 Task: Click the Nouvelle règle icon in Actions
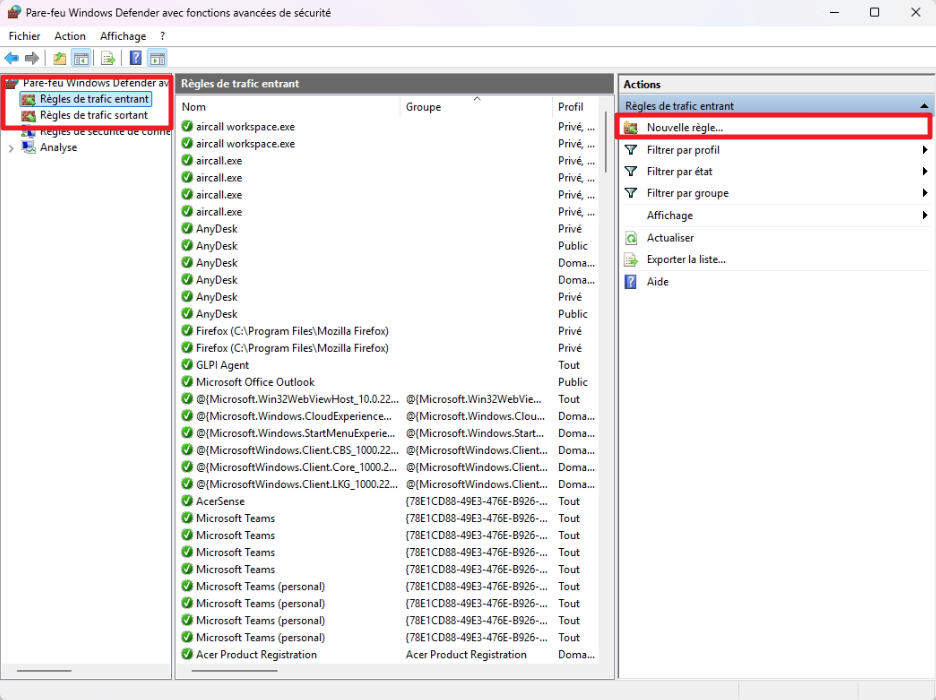(x=631, y=128)
